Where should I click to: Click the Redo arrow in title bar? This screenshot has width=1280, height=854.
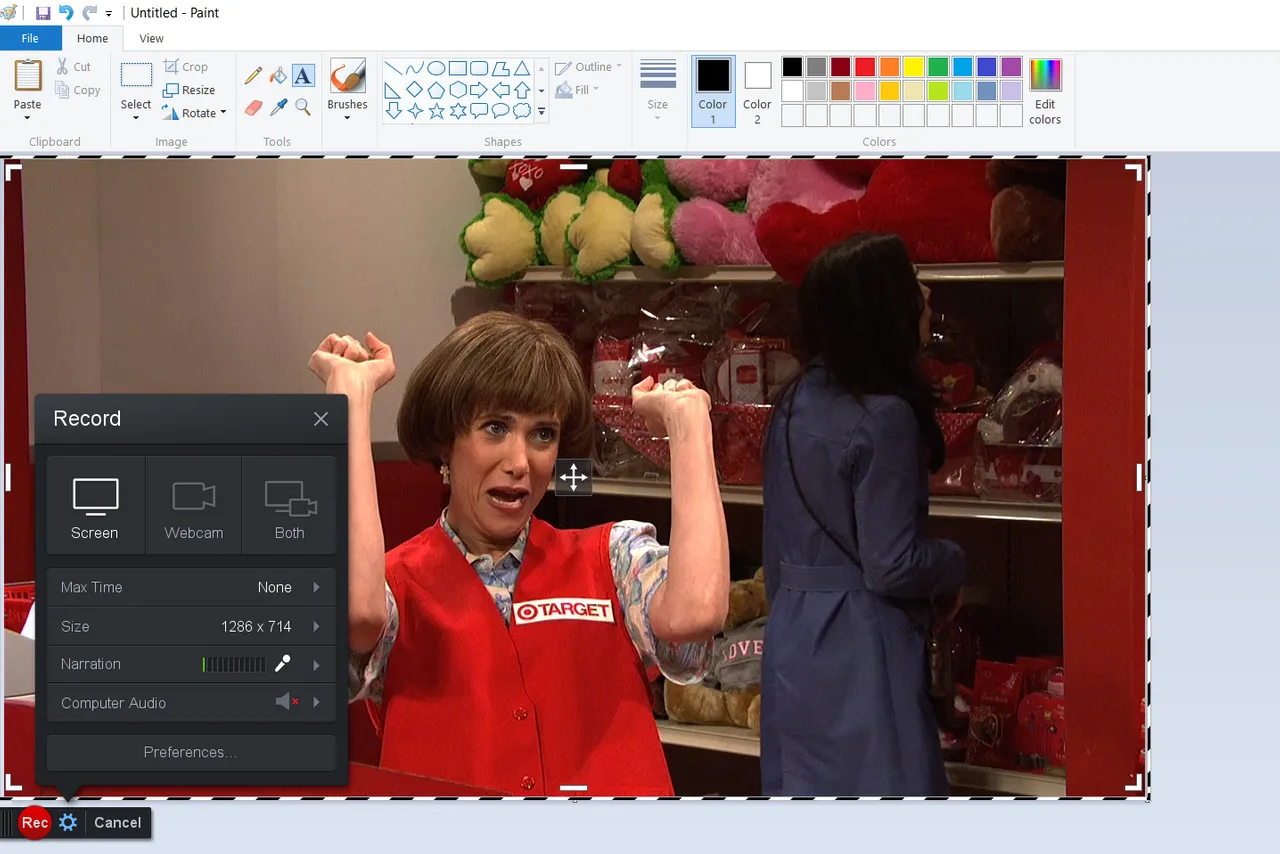[x=89, y=13]
